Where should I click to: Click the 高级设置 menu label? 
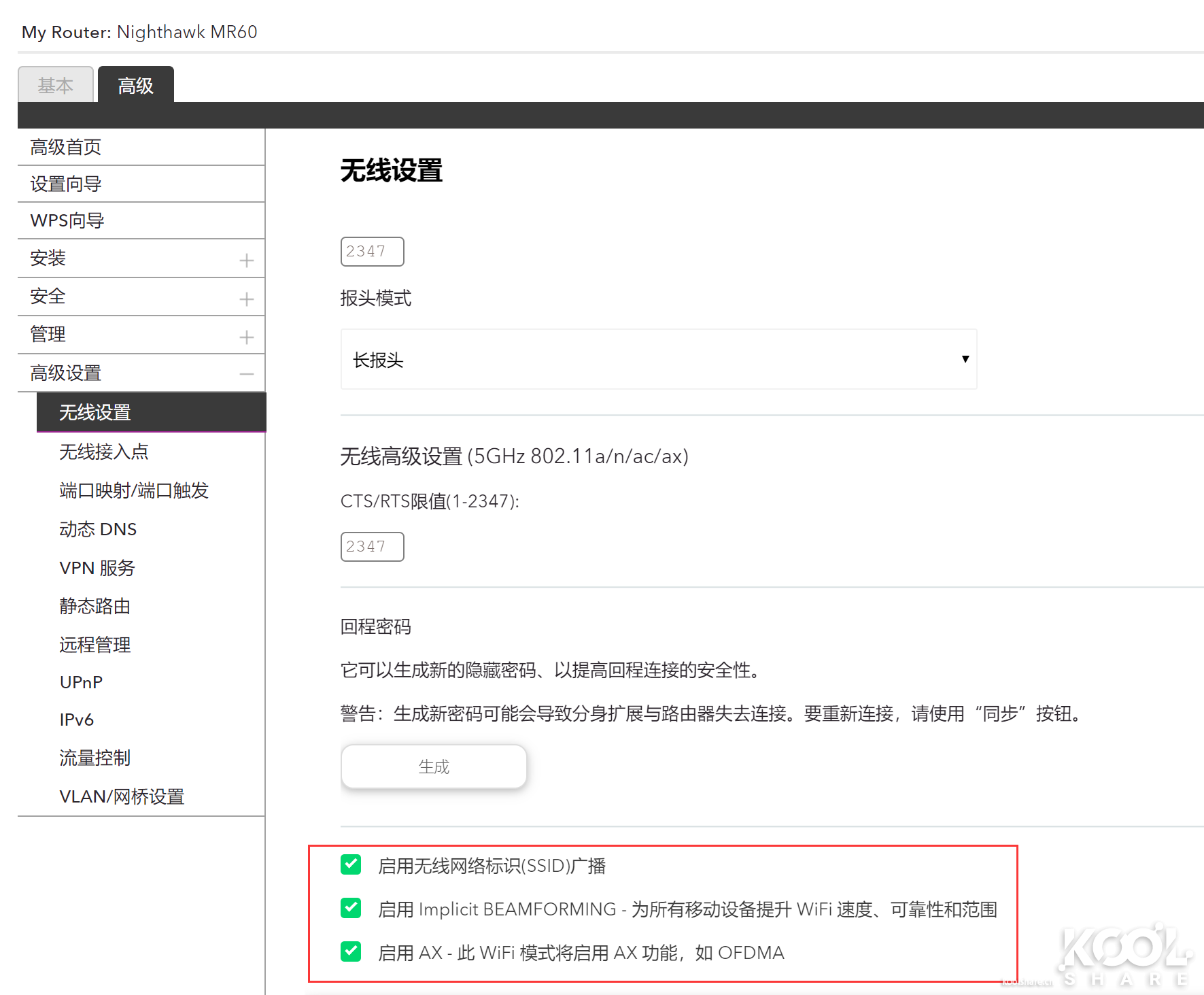(66, 373)
